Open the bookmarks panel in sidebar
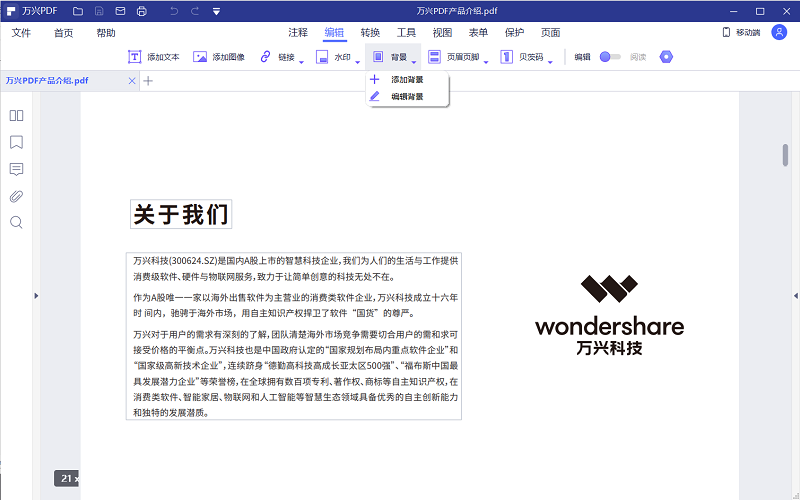Viewport: 800px width, 500px height. coord(16,142)
